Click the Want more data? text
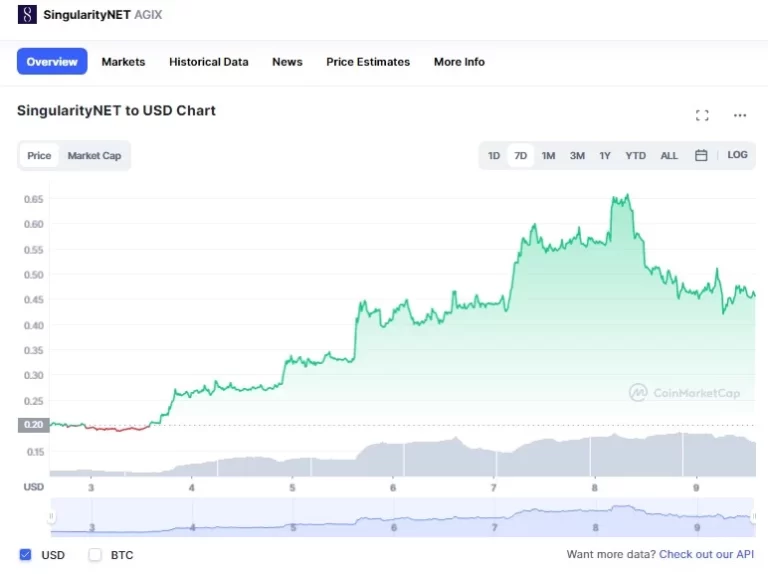 click(611, 554)
